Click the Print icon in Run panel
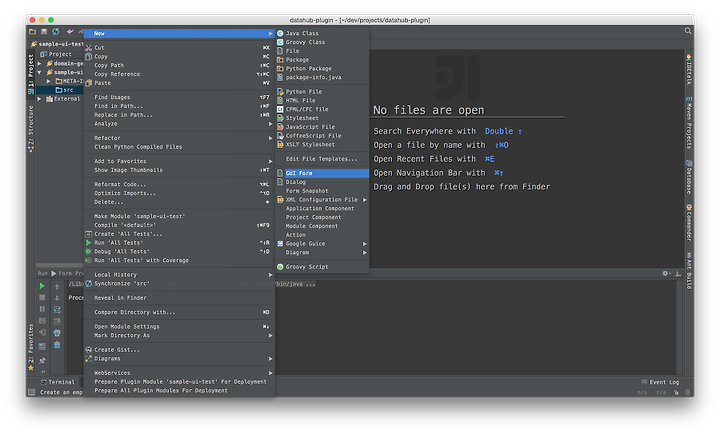 click(57, 333)
